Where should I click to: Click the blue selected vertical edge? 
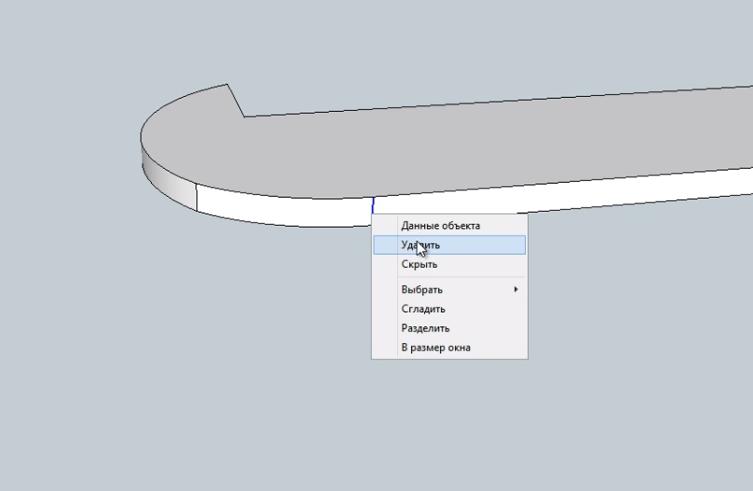click(x=373, y=206)
